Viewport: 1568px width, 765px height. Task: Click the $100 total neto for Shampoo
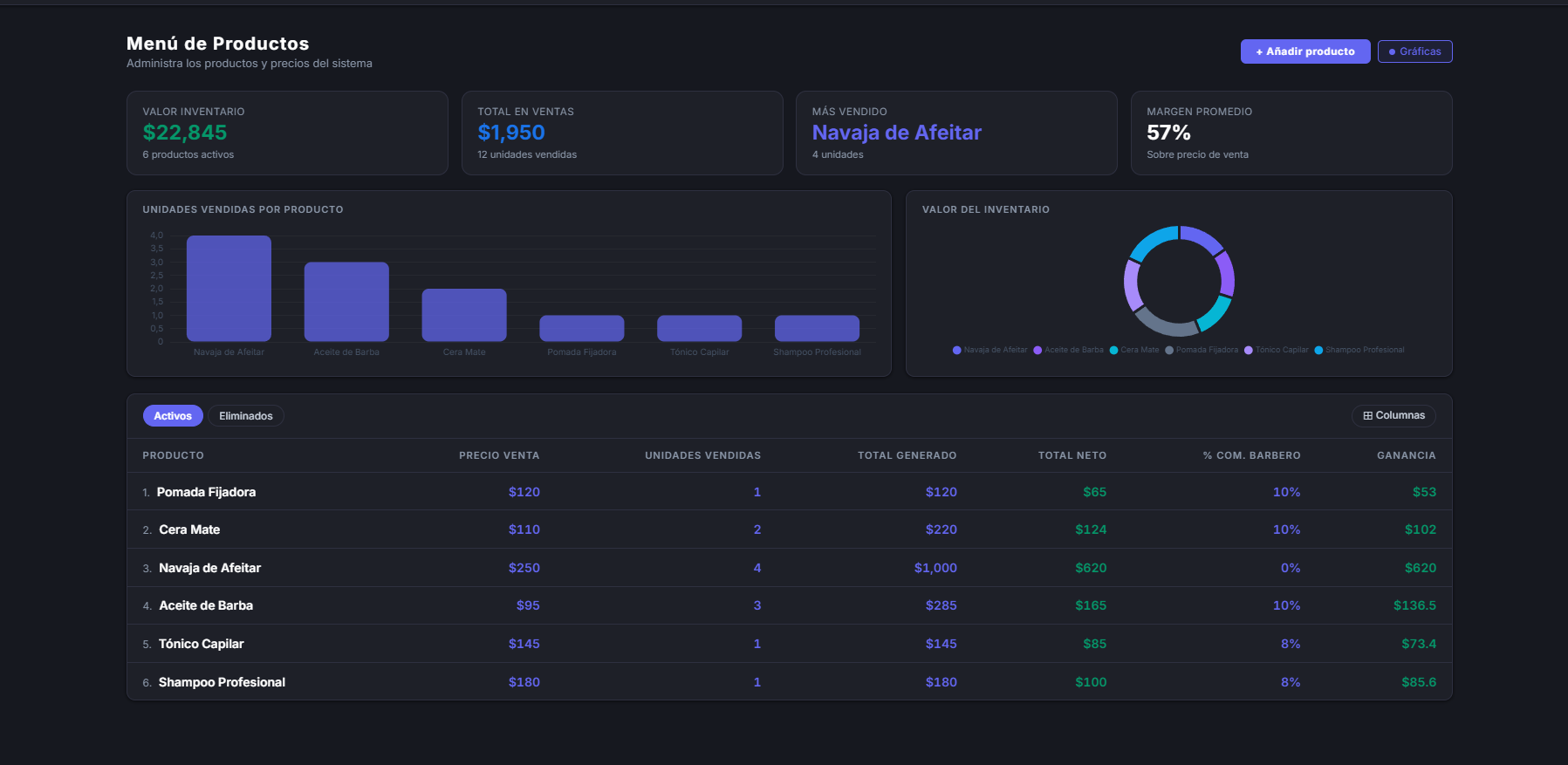click(1091, 682)
